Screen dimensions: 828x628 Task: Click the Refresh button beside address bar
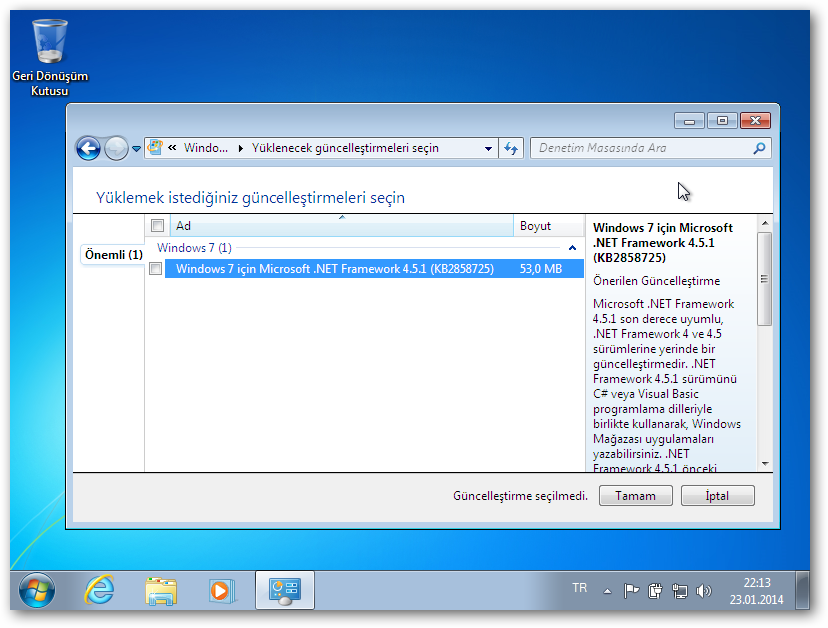tap(511, 148)
